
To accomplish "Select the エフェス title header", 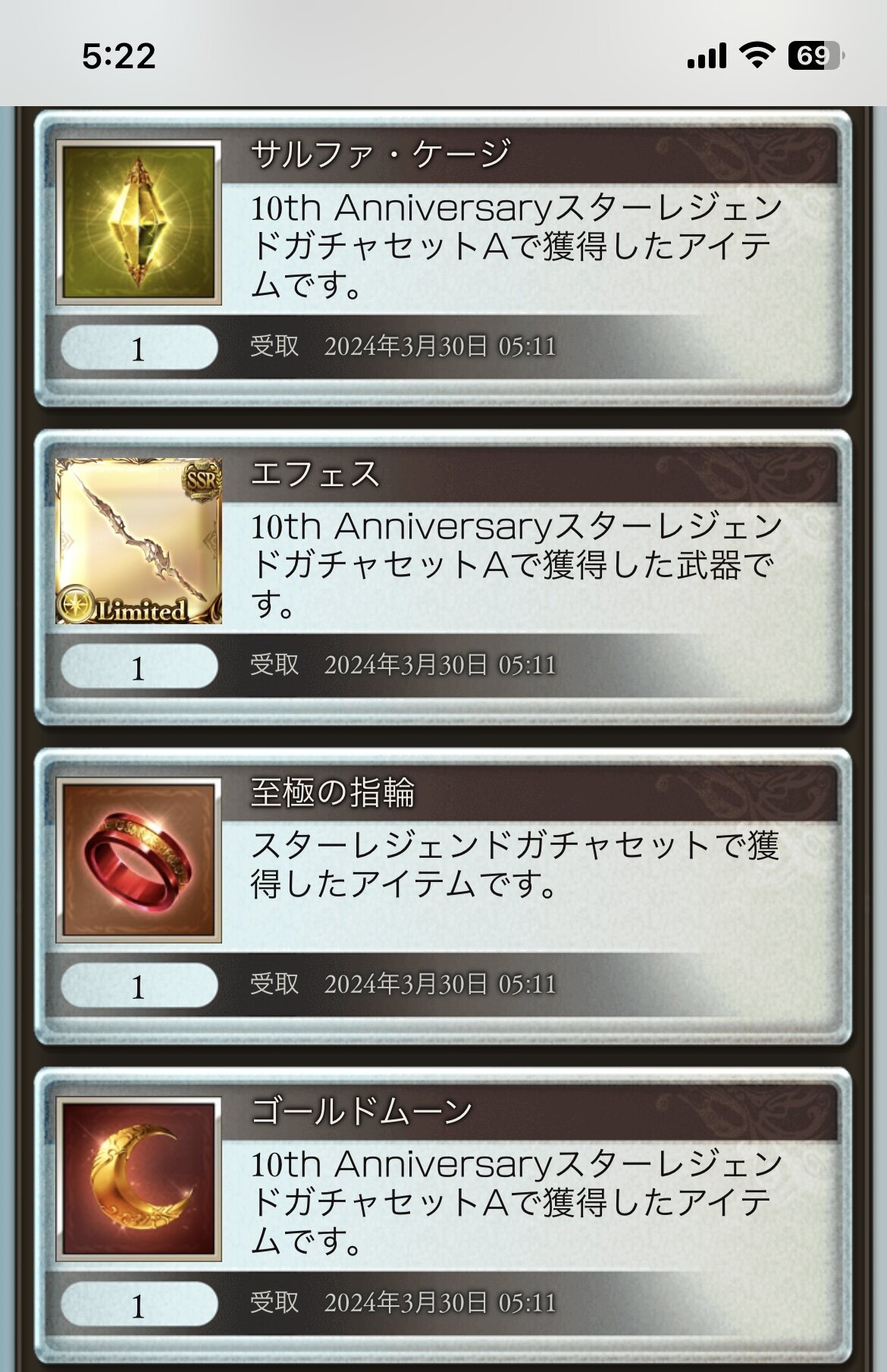I will (x=530, y=475).
